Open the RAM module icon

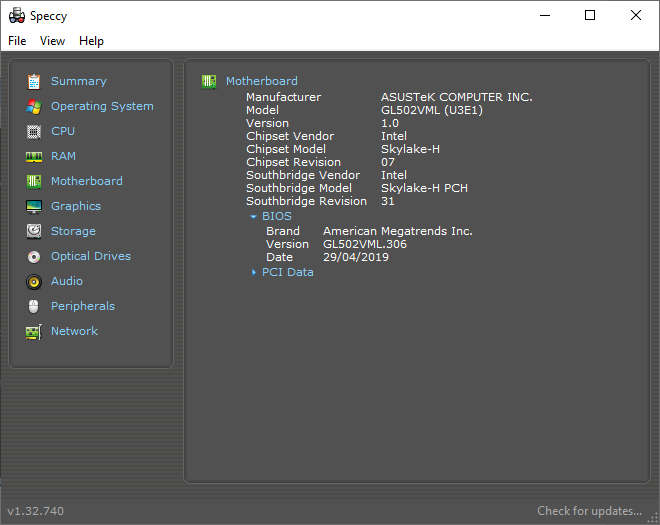click(34, 156)
